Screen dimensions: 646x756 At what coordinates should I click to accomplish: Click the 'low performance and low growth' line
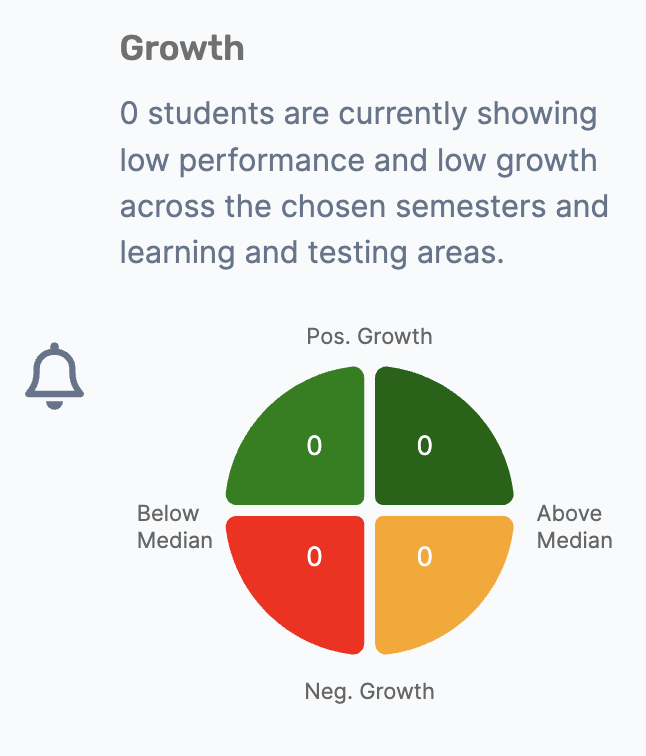(358, 161)
